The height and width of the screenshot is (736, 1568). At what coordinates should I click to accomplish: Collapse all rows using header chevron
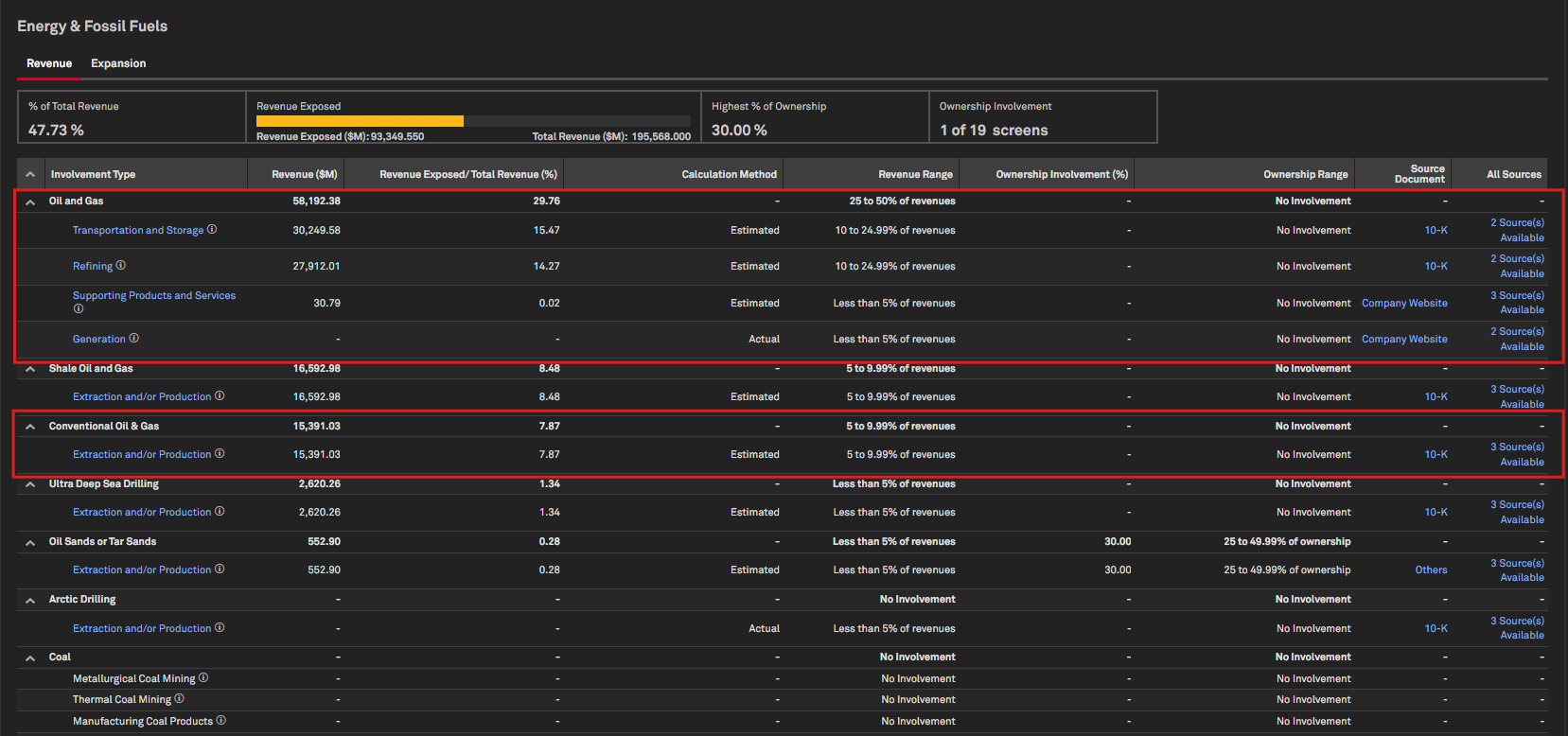[x=30, y=174]
